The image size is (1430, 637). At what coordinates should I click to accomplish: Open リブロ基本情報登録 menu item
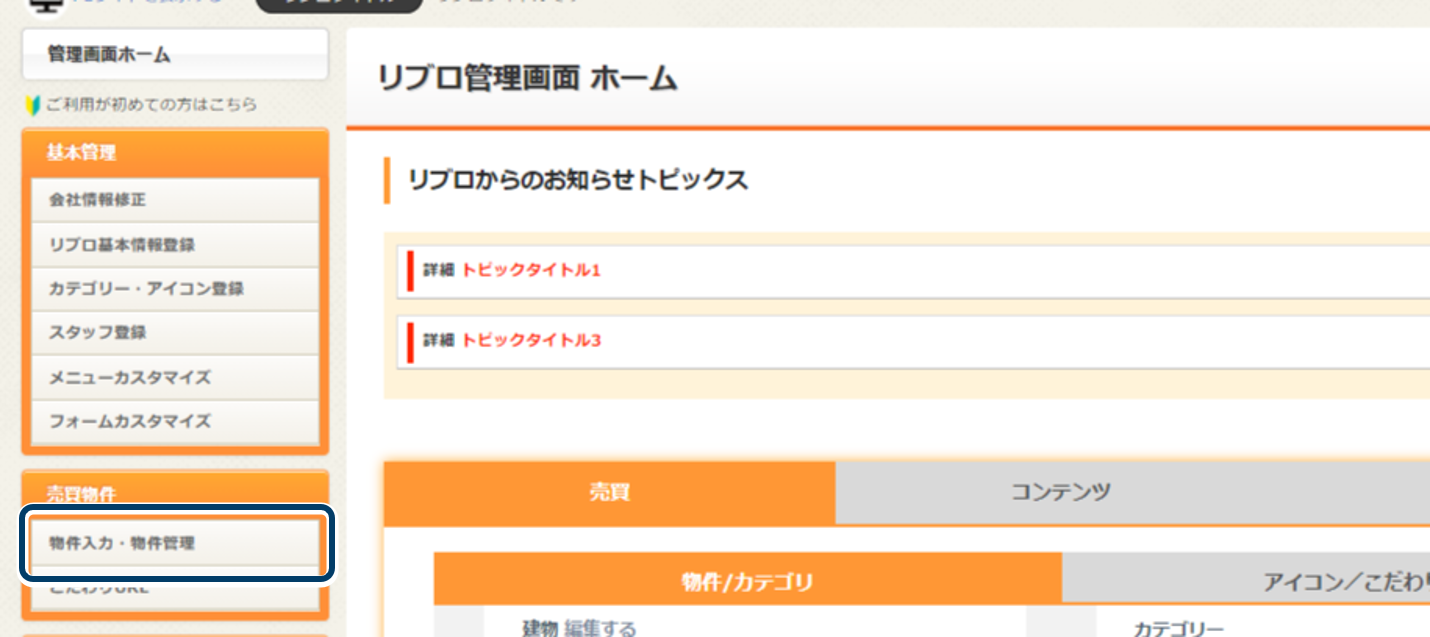pyautogui.click(x=175, y=245)
